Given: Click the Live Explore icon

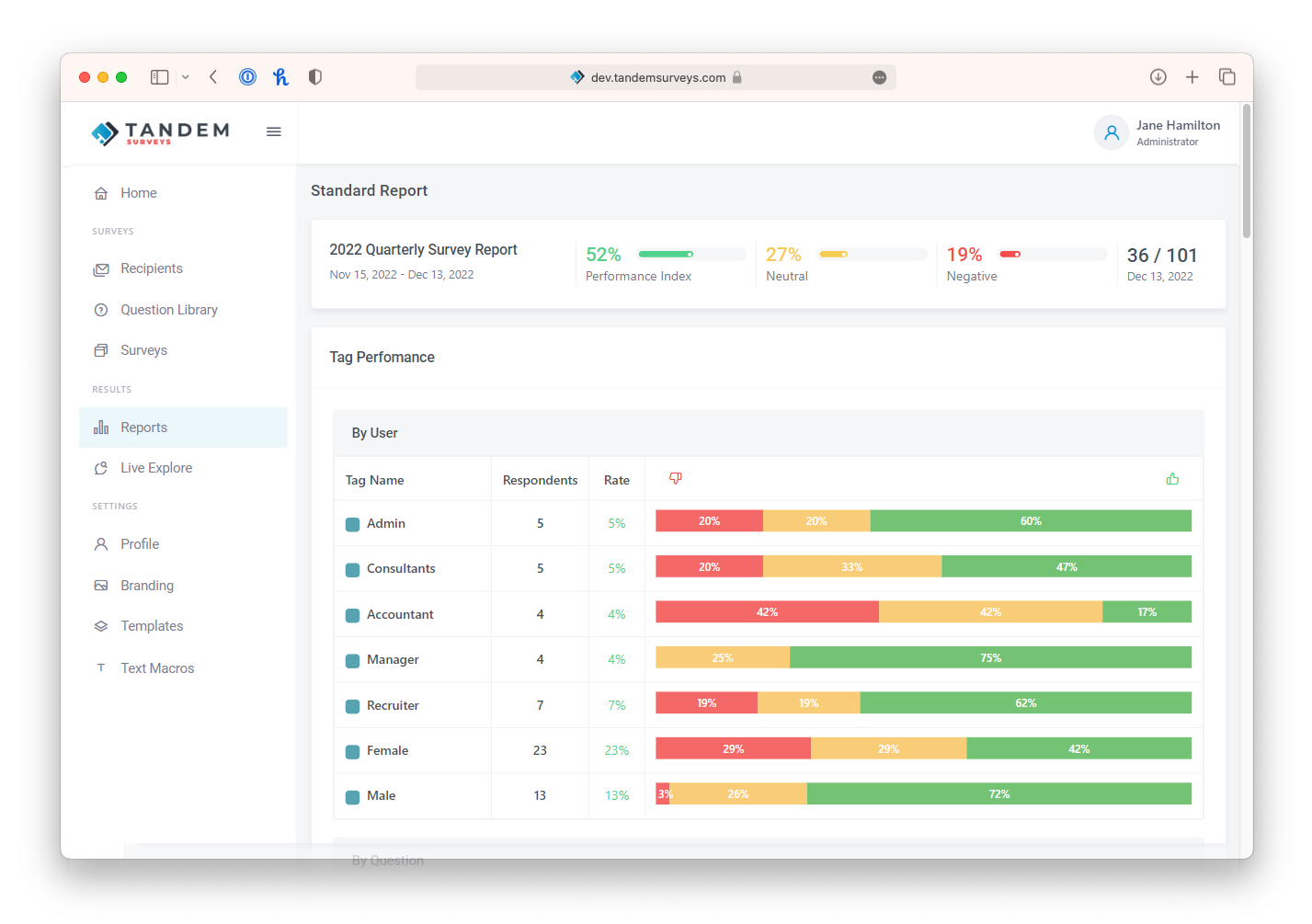Looking at the screenshot, I should [x=100, y=467].
